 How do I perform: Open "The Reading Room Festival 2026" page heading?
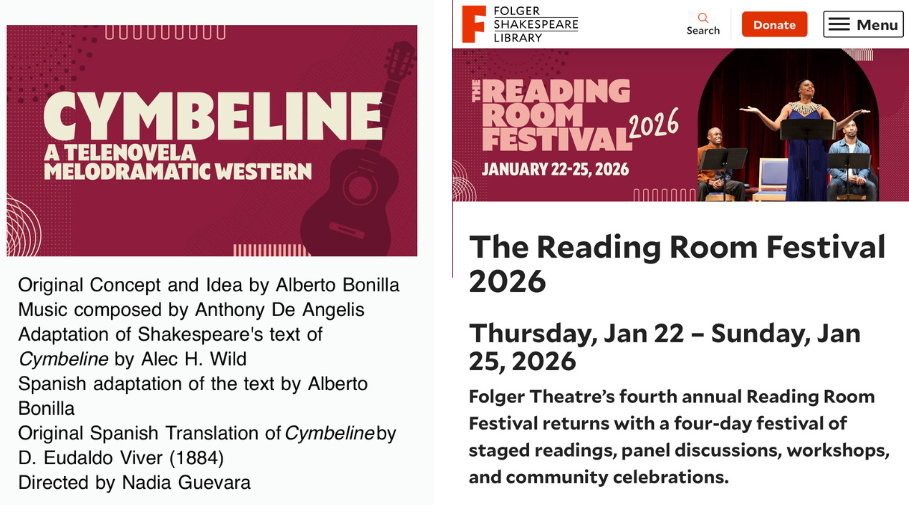[677, 263]
